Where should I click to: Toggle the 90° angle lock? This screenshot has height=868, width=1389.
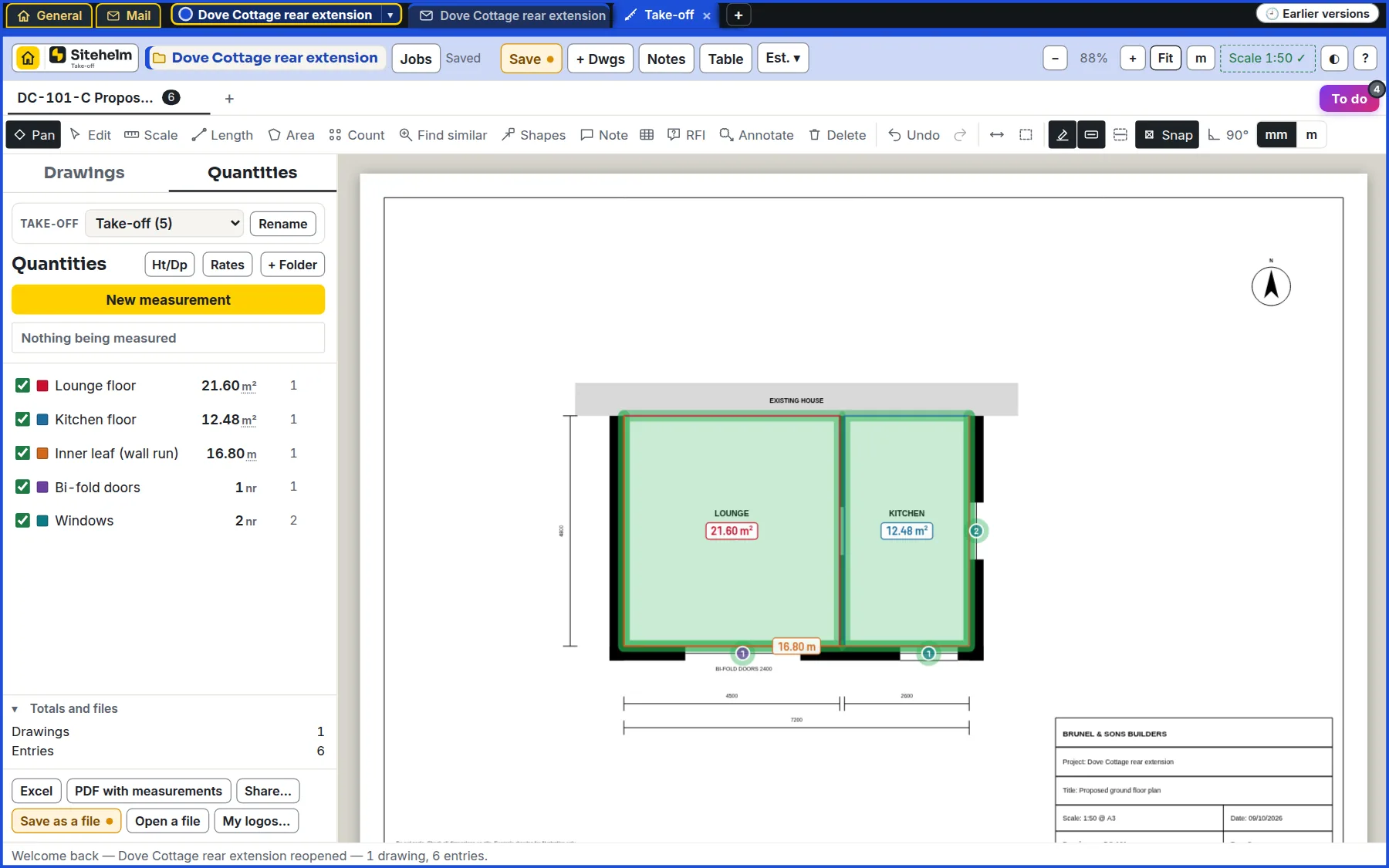tap(1228, 135)
